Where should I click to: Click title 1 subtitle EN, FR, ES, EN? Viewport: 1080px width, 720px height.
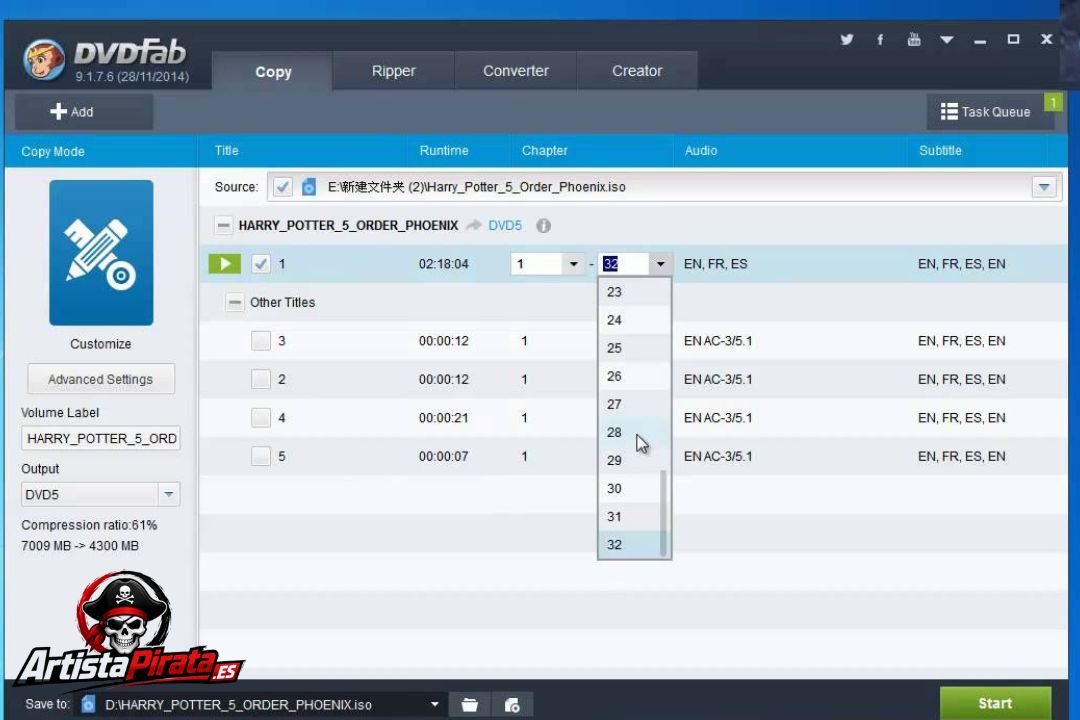coord(961,264)
